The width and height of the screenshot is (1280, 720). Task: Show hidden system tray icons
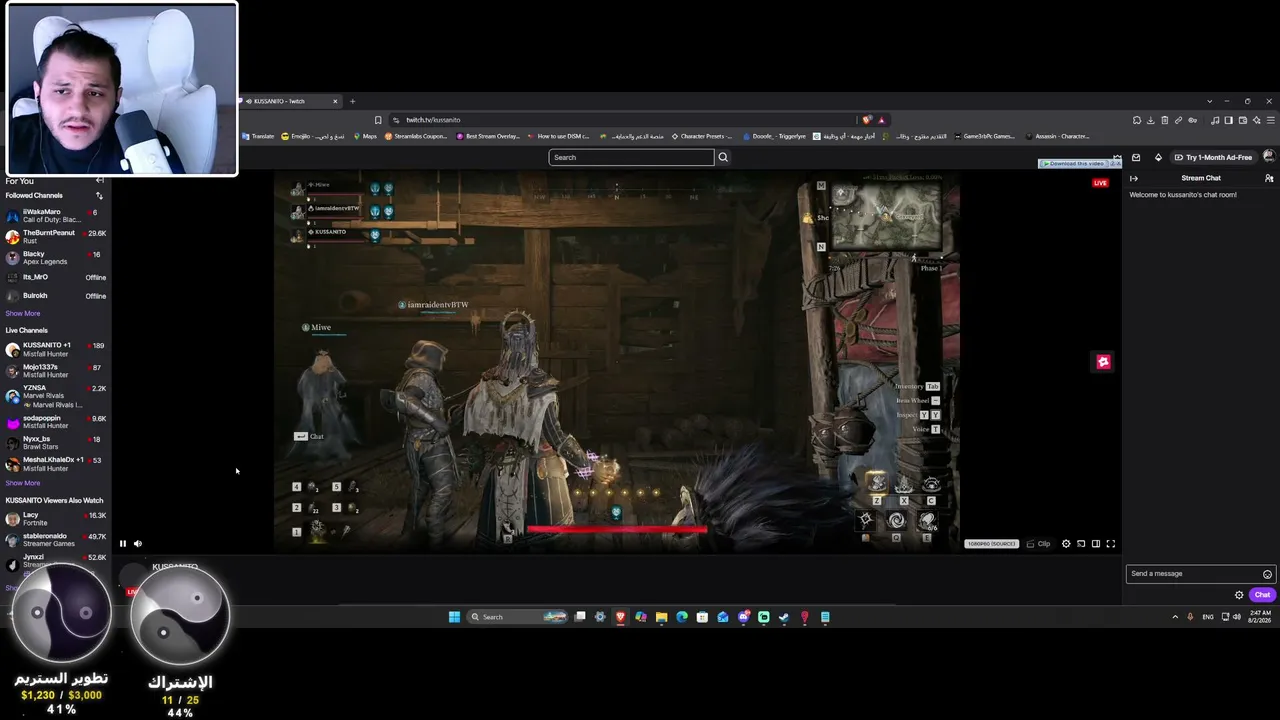pyautogui.click(x=1175, y=617)
